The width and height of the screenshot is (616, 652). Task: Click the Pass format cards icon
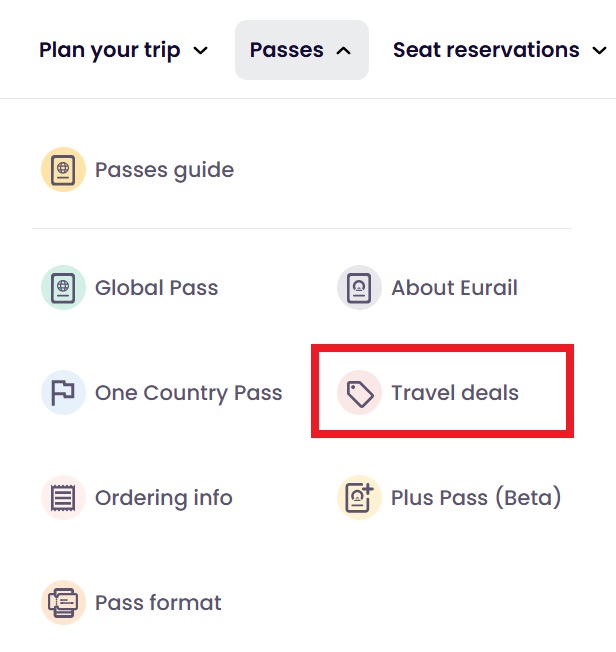[x=63, y=603]
